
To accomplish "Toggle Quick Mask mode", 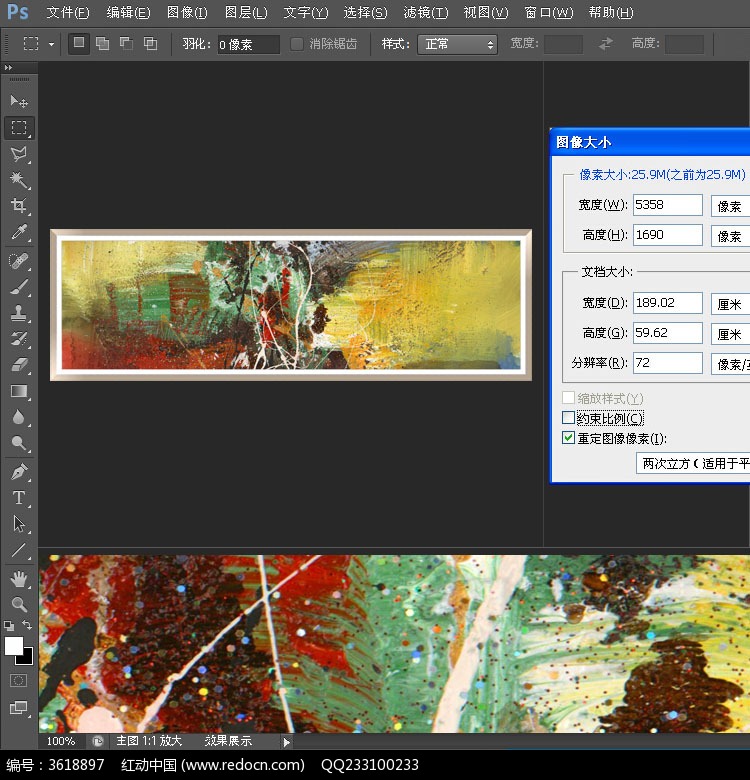I will point(18,680).
